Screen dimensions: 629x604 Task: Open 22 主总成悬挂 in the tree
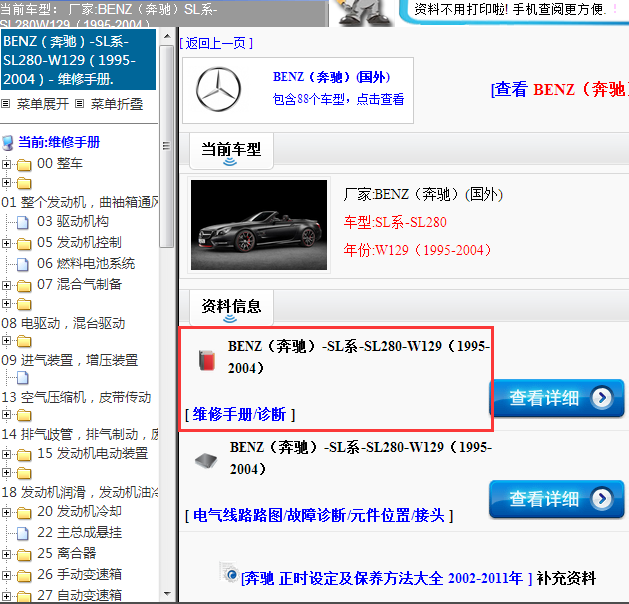[x=79, y=533]
